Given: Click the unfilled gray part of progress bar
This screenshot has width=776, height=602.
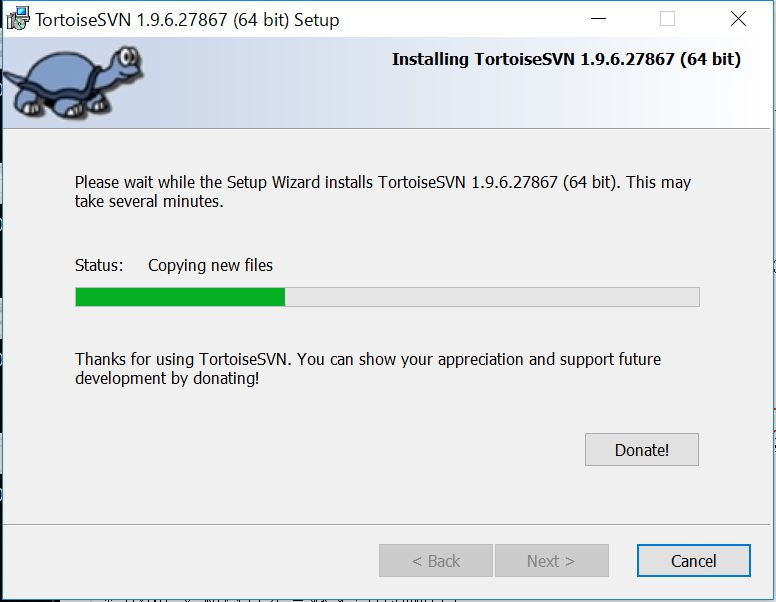Looking at the screenshot, I should point(492,297).
